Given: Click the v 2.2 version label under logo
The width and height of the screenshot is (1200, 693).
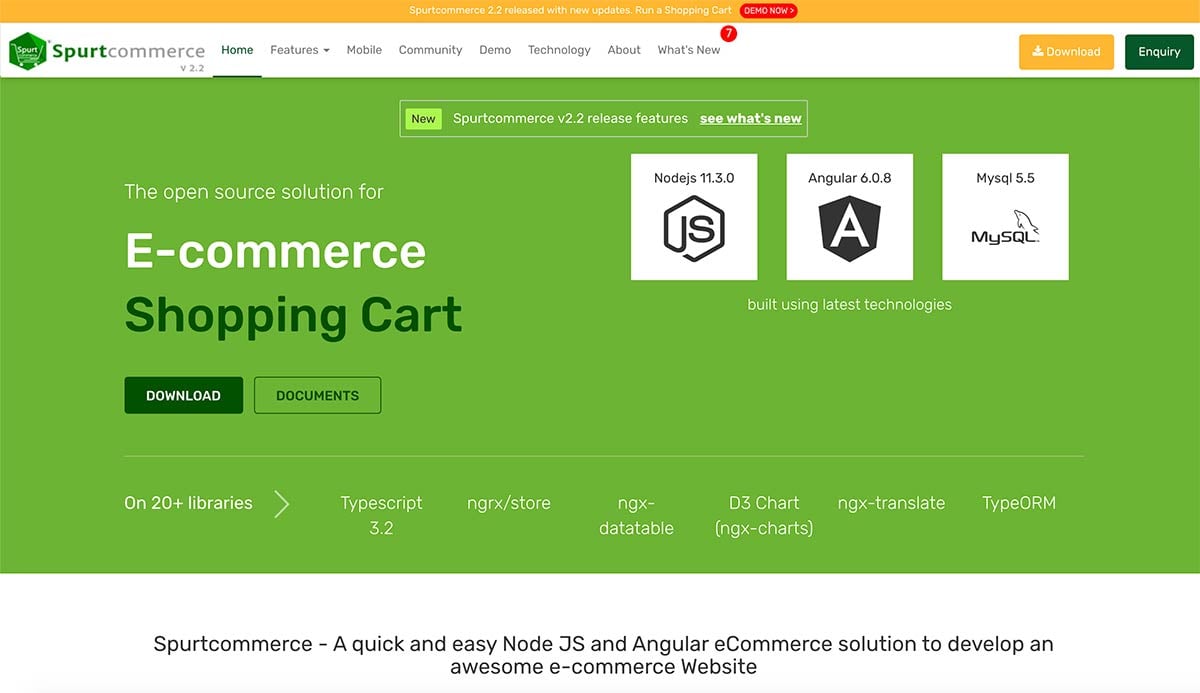Looking at the screenshot, I should click(x=192, y=68).
